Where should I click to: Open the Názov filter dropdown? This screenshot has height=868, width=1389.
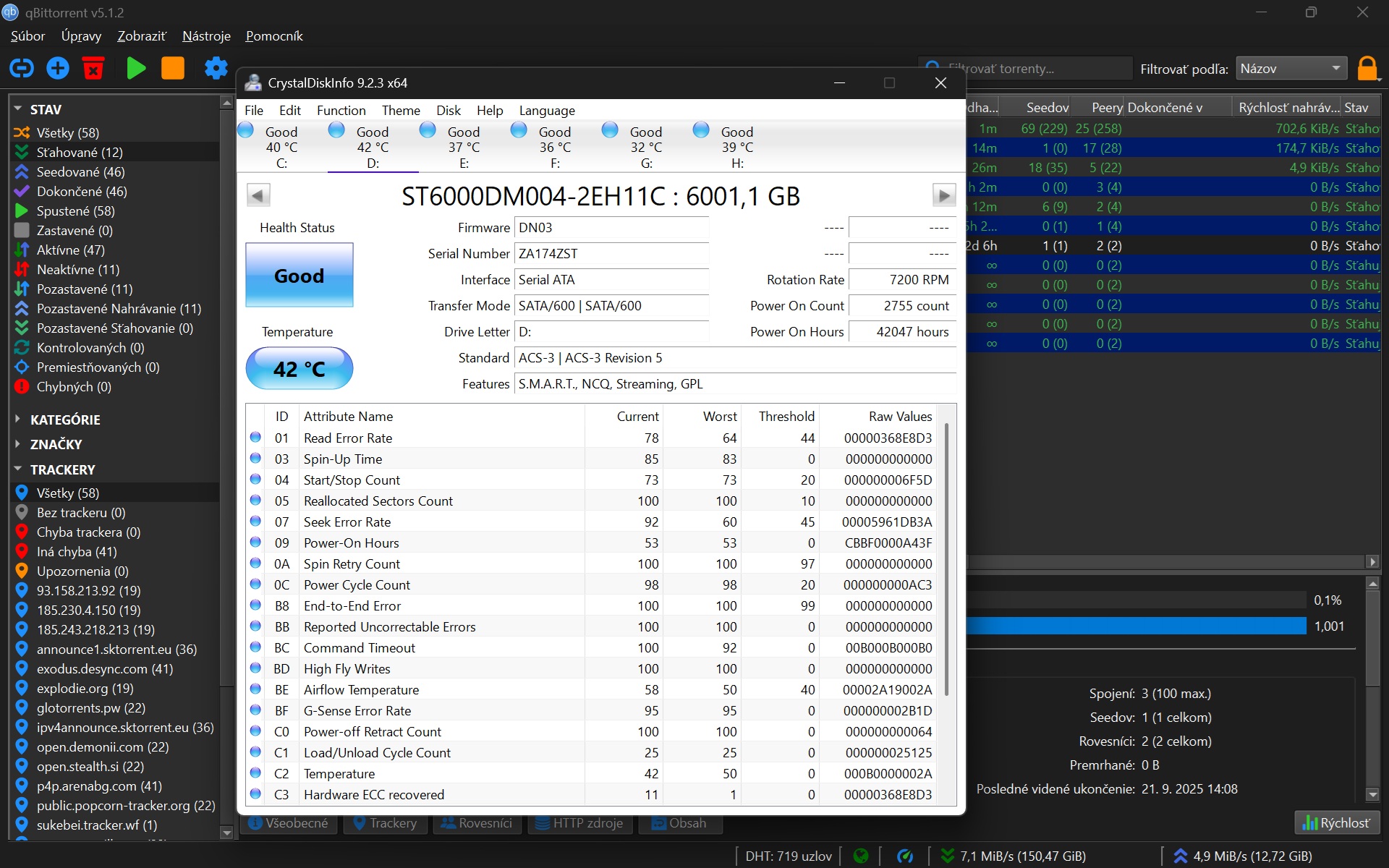[1291, 69]
